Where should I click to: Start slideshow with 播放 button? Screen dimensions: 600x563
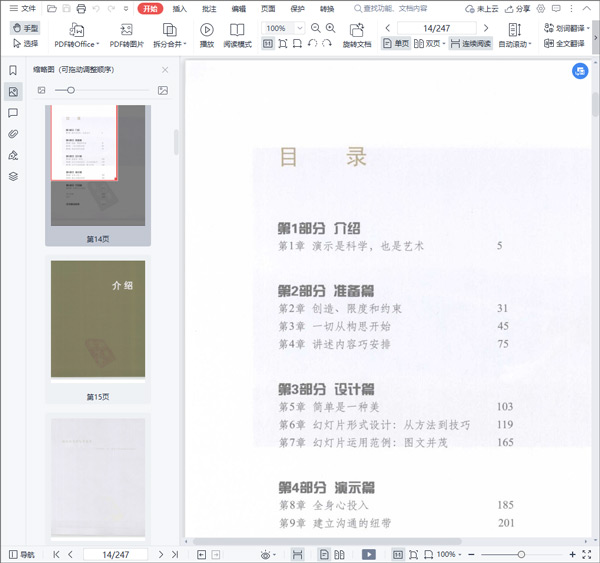tap(207, 36)
